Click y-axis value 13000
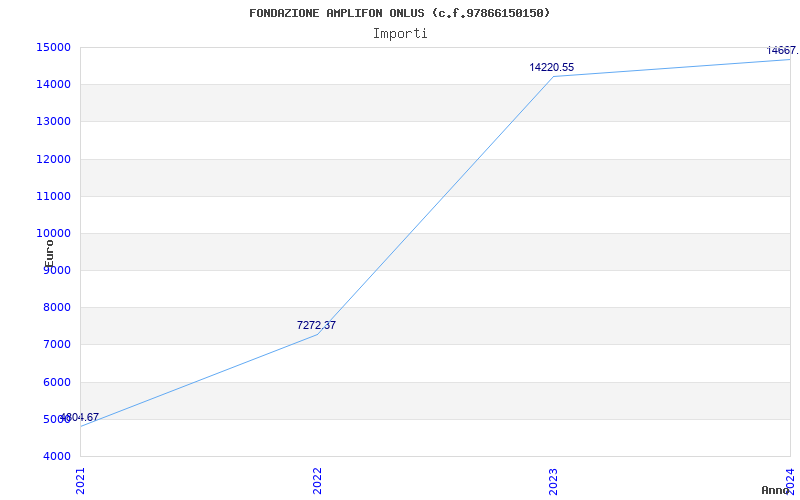This screenshot has height=500, width=800. tap(53, 122)
